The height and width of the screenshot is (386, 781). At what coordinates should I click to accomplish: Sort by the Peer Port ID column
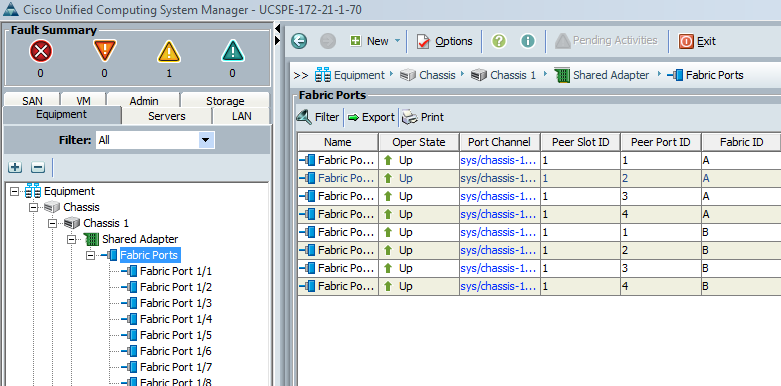coord(660,142)
